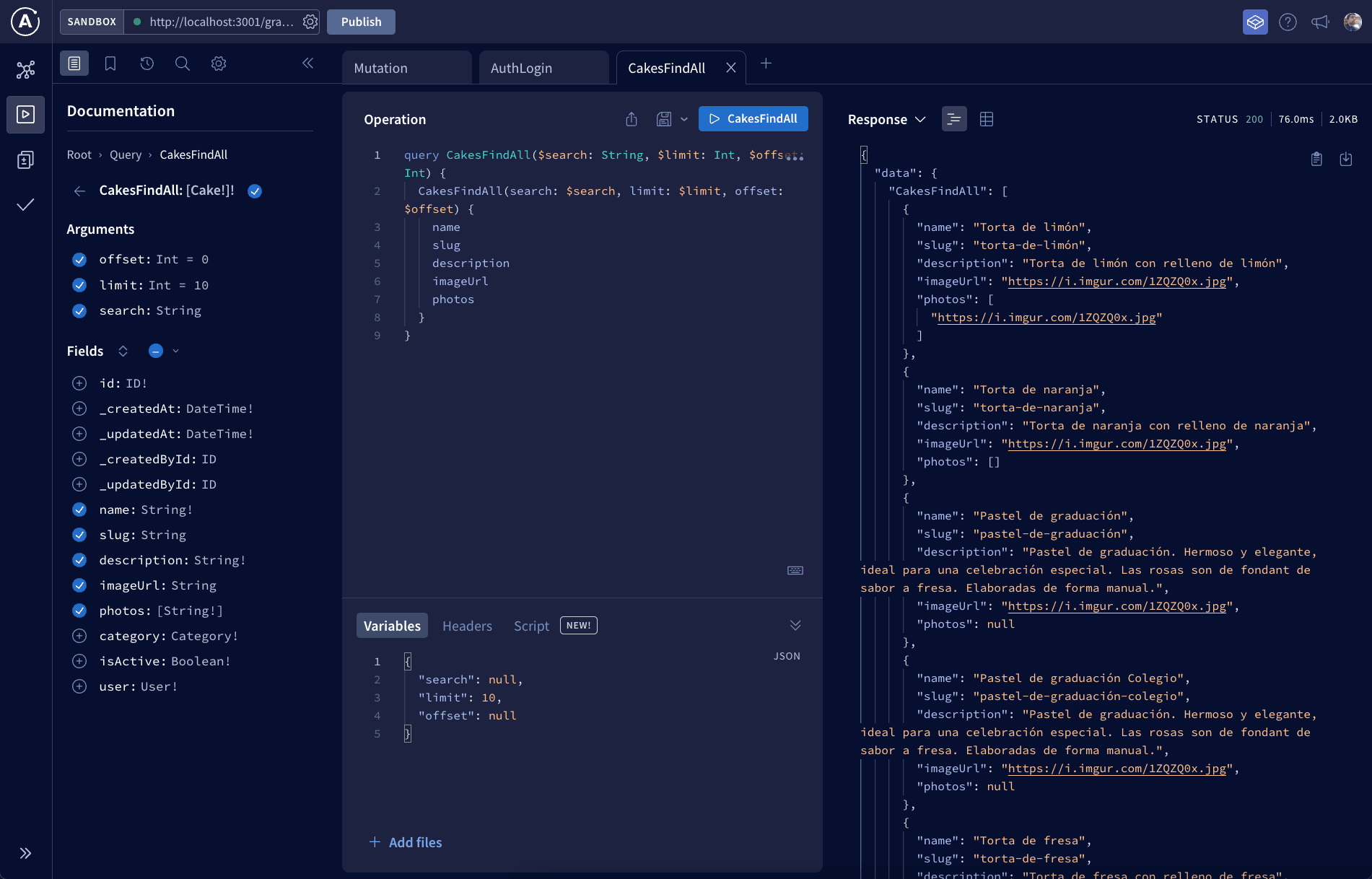Image resolution: width=1372 pixels, height=879 pixels.
Task: Select the schema search icon
Action: pos(182,63)
